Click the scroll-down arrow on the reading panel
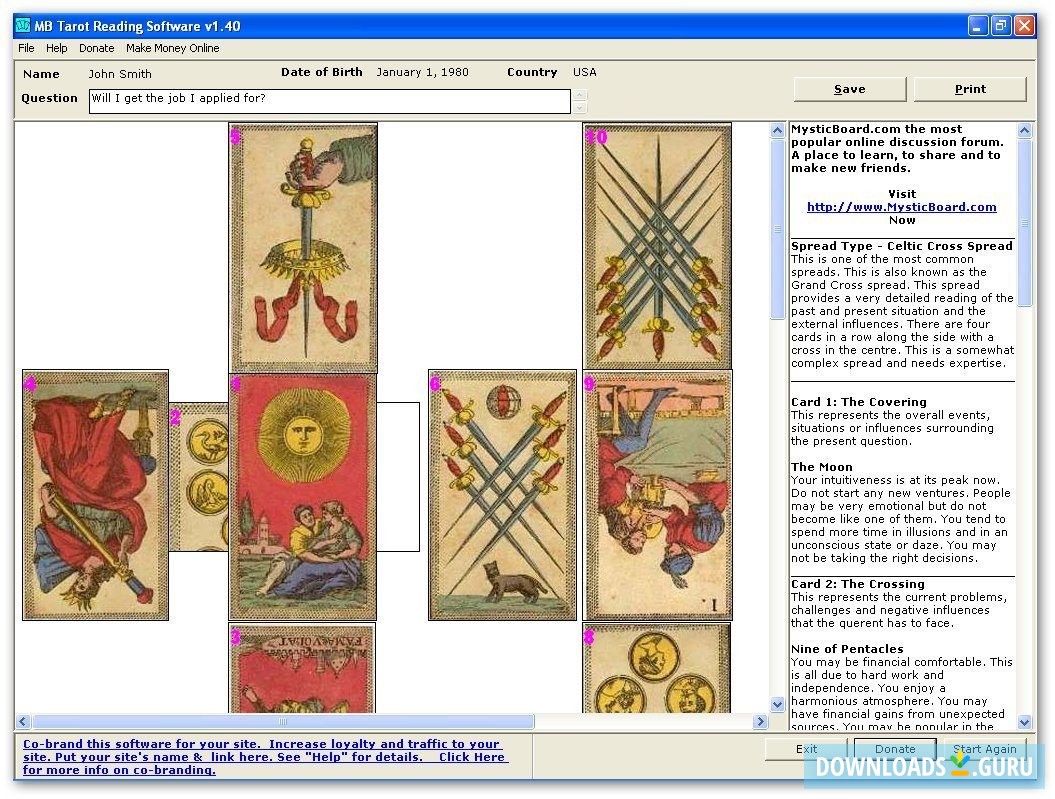Screen dimensions: 1055x799 click(1024, 722)
